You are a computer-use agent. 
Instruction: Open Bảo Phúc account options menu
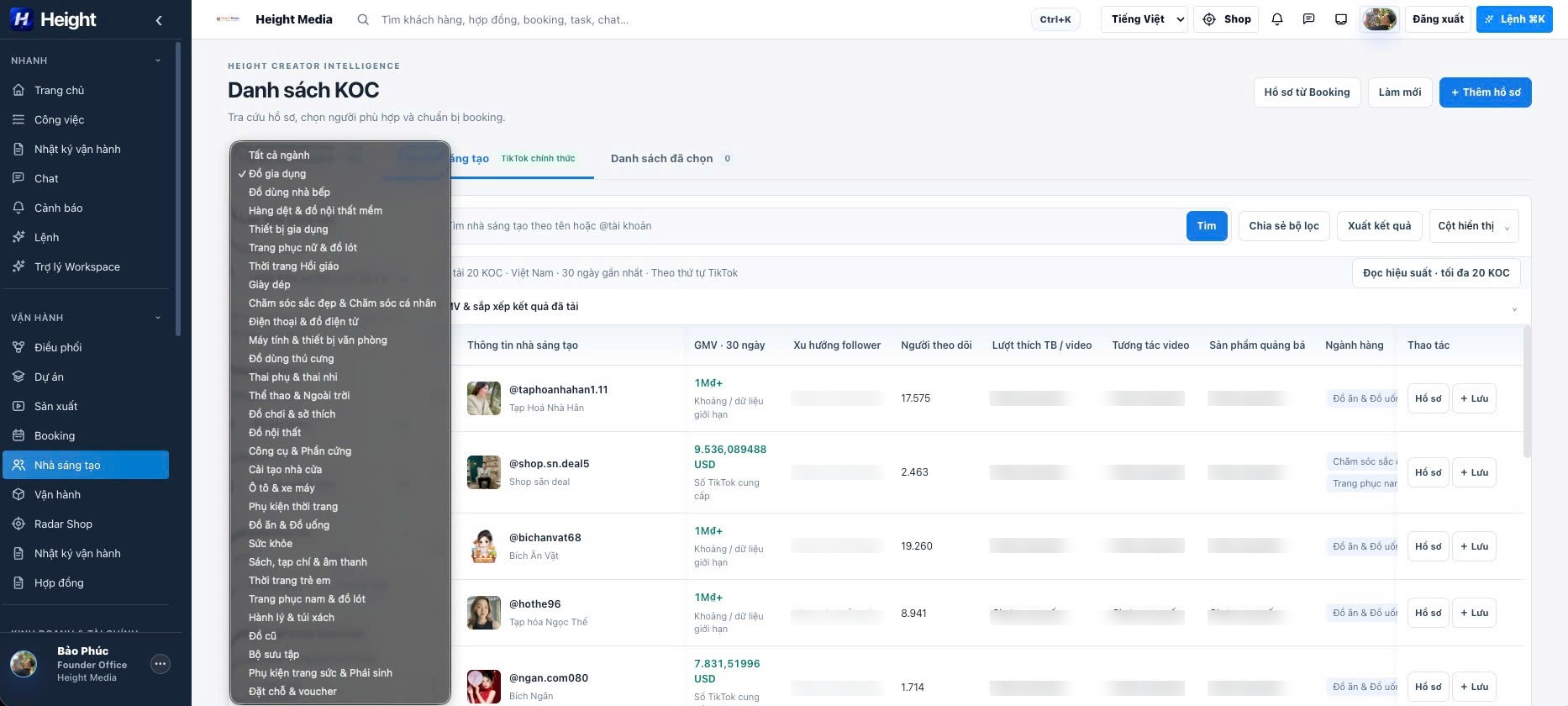pyautogui.click(x=160, y=664)
